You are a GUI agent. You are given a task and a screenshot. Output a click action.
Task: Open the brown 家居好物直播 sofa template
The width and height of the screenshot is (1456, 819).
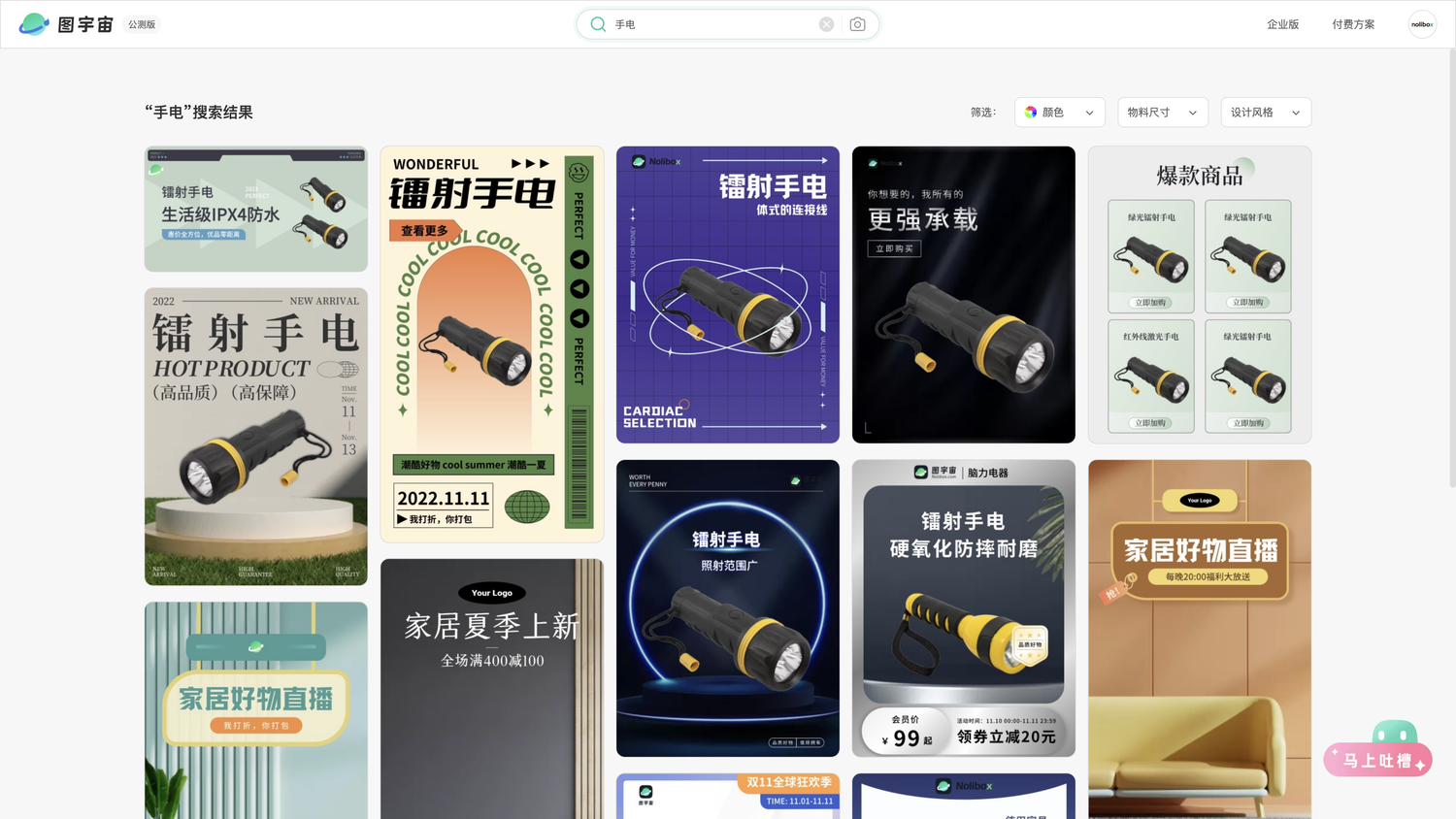click(1200, 639)
